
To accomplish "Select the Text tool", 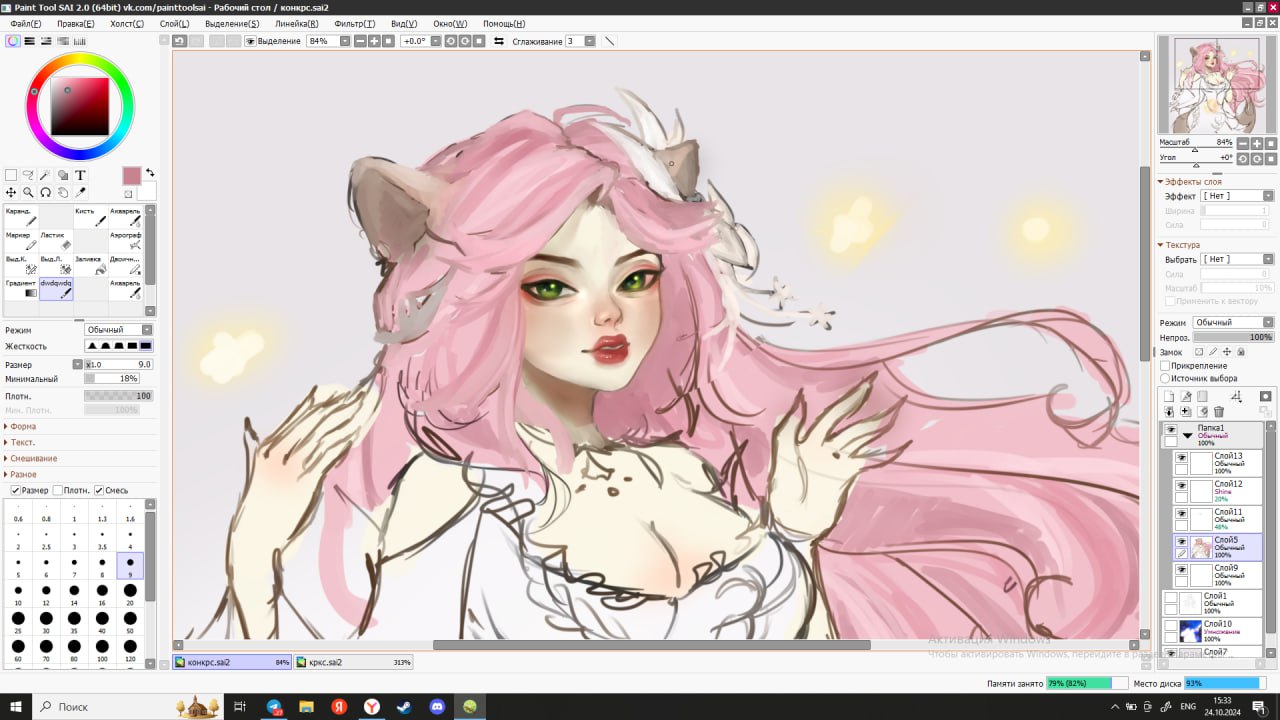I will click(80, 175).
